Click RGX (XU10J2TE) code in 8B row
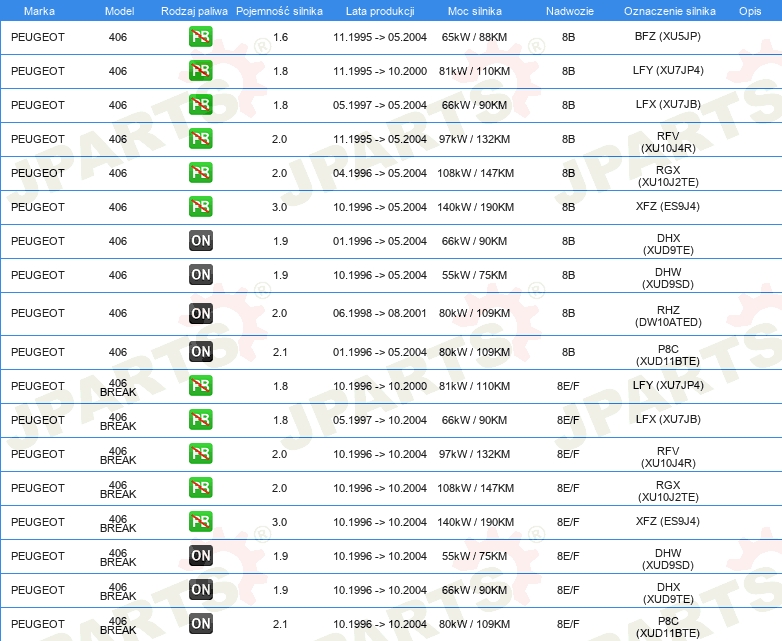 668,176
